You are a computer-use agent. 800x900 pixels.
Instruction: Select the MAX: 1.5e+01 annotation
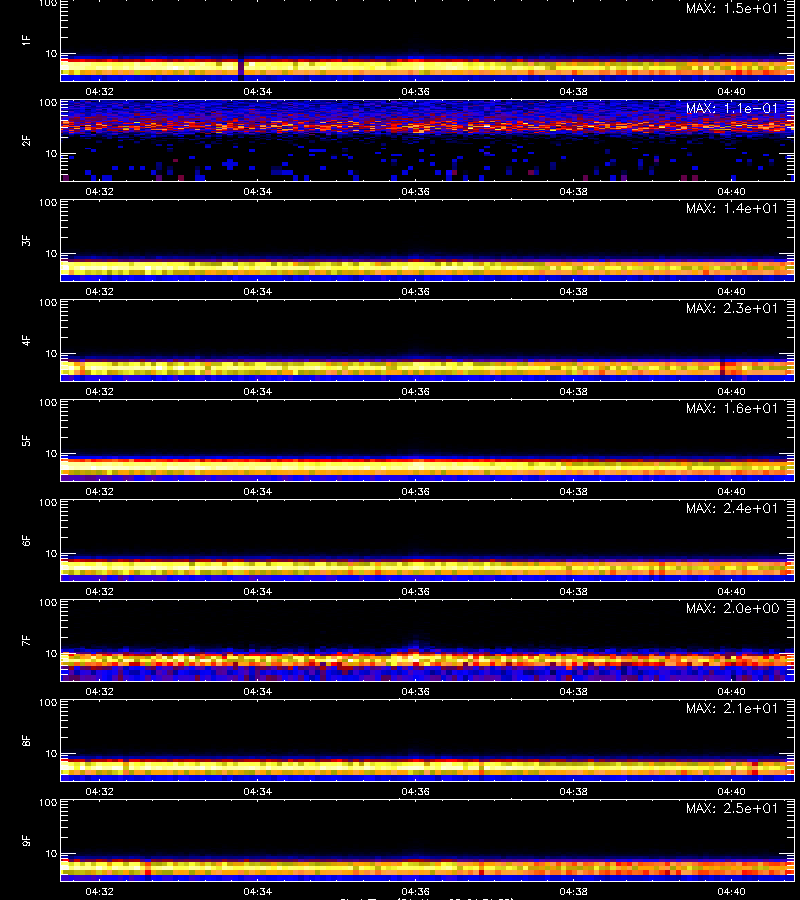pyautogui.click(x=732, y=9)
